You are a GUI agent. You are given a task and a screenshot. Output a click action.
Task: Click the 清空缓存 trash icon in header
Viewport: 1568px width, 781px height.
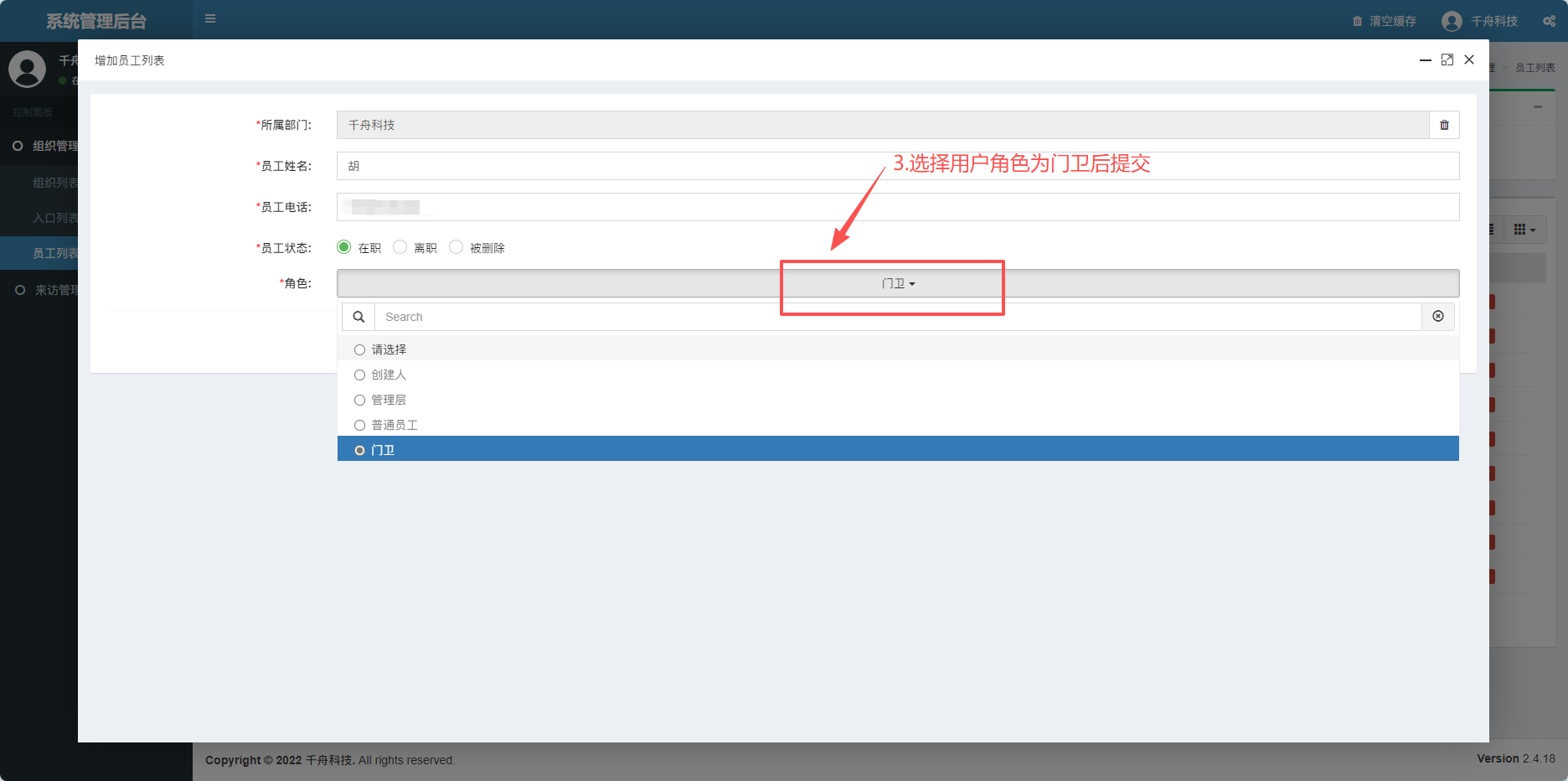click(1357, 21)
